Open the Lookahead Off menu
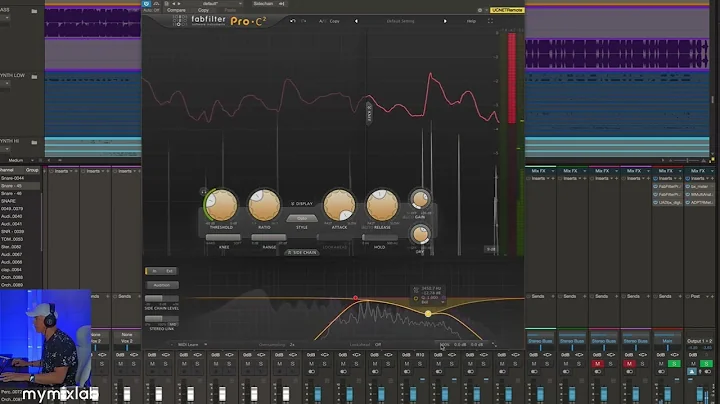The height and width of the screenshot is (404, 720). click(366, 344)
